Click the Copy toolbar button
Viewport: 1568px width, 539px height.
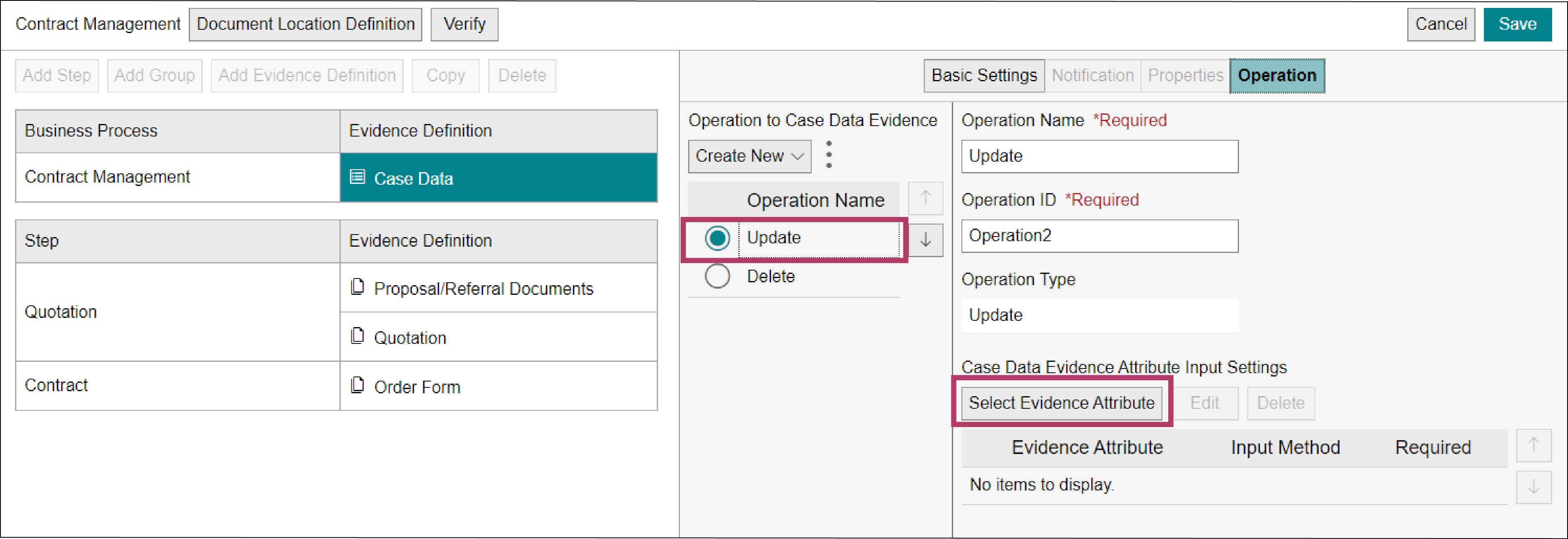pyautogui.click(x=445, y=75)
